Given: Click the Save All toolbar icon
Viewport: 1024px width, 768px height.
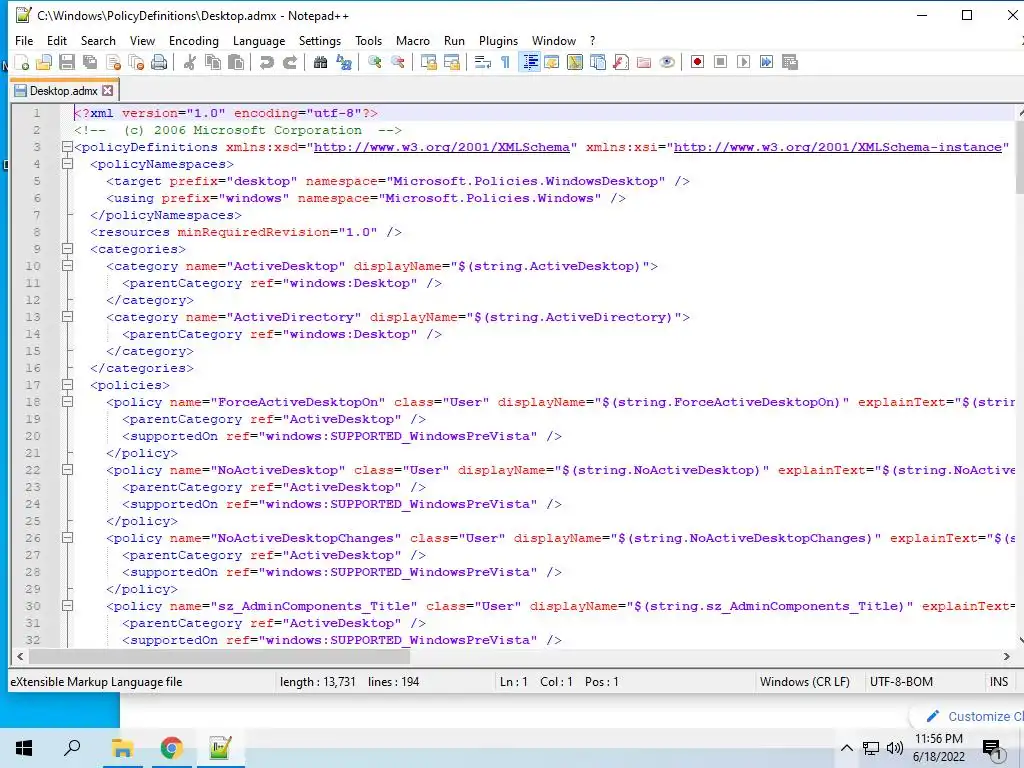Looking at the screenshot, I should [x=90, y=62].
